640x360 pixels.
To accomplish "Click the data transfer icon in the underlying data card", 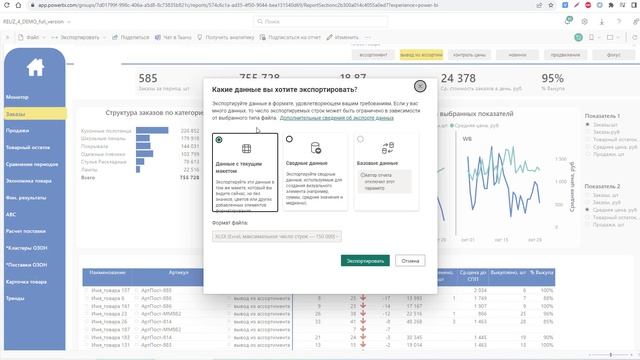I will coord(387,148).
